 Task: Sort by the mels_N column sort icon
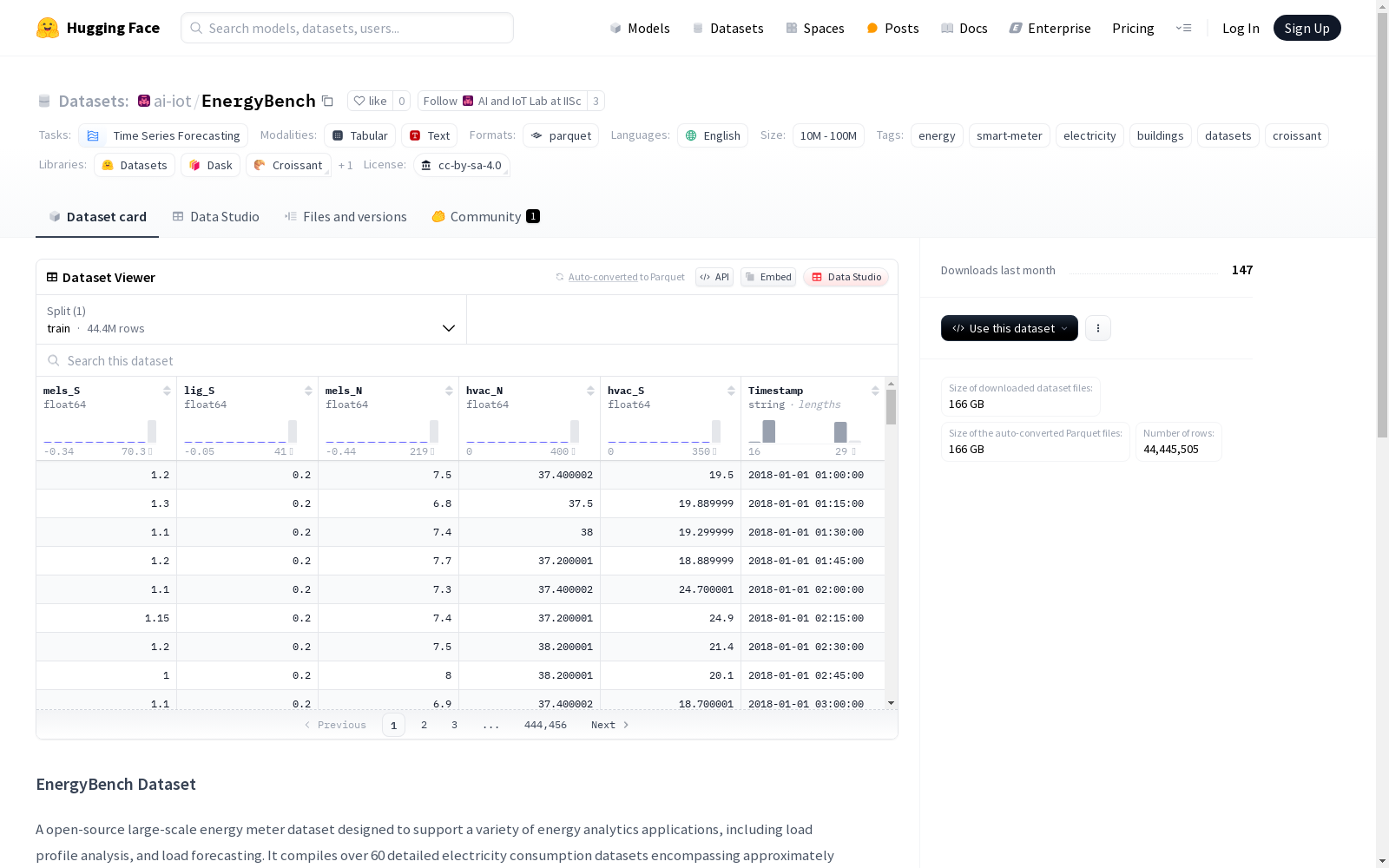point(449,391)
